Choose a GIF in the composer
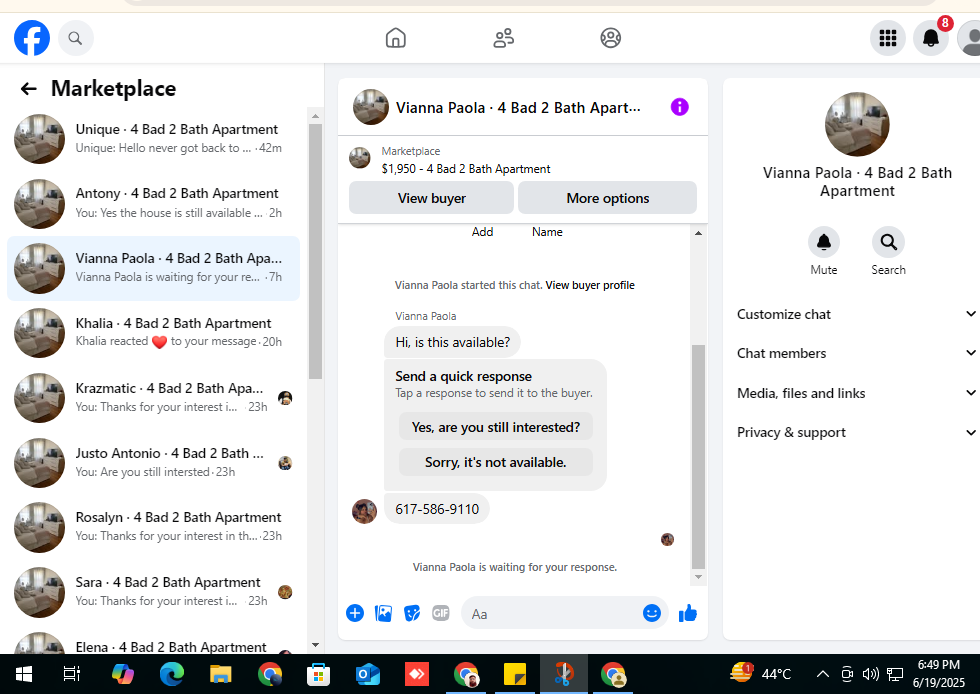The height and width of the screenshot is (694, 980). 441,613
